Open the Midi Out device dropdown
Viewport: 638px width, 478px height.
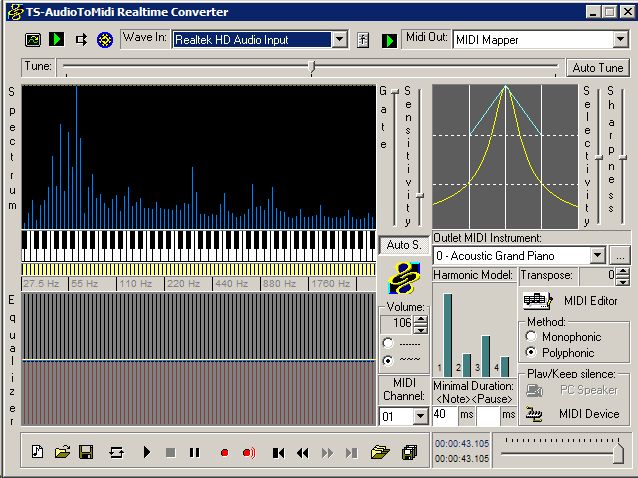[620, 40]
